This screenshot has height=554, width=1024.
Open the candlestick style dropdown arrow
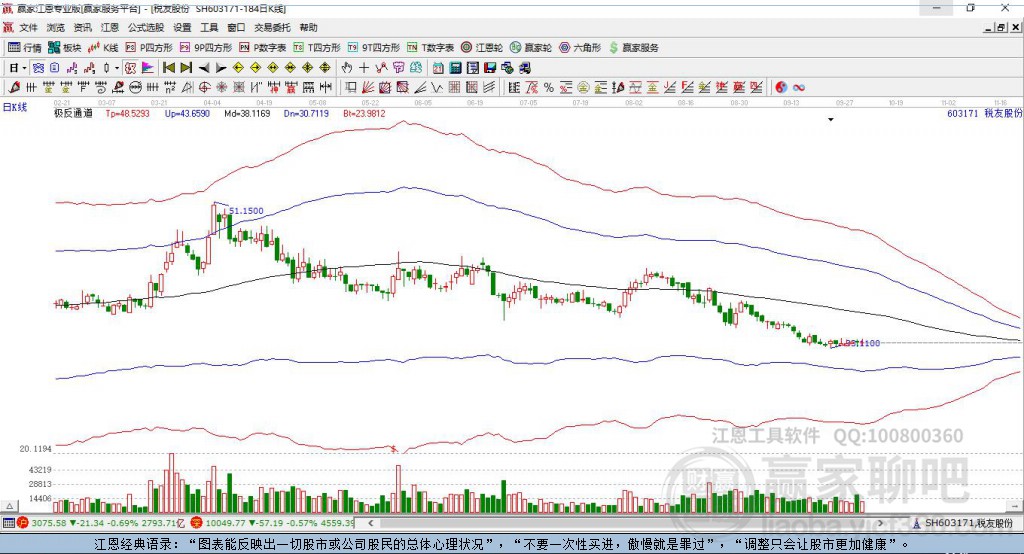pyautogui.click(x=117, y=68)
